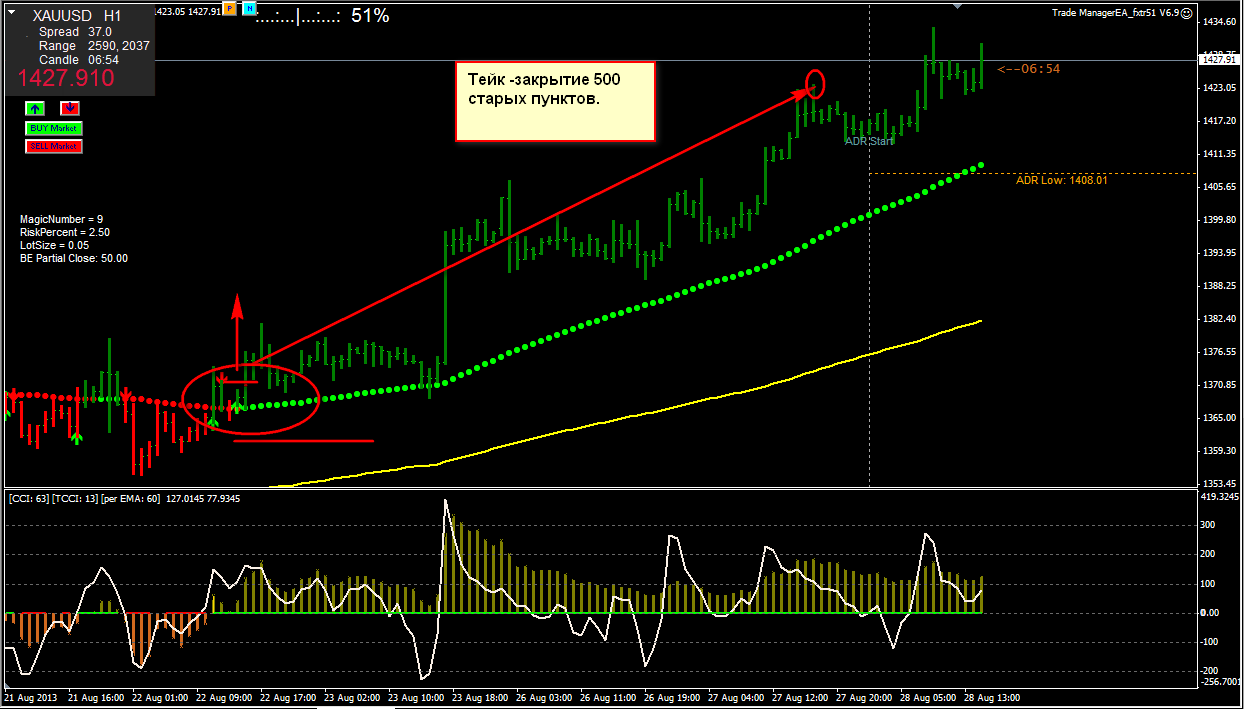Click the SELL Market button
The width and height of the screenshot is (1244, 709).
(x=54, y=146)
